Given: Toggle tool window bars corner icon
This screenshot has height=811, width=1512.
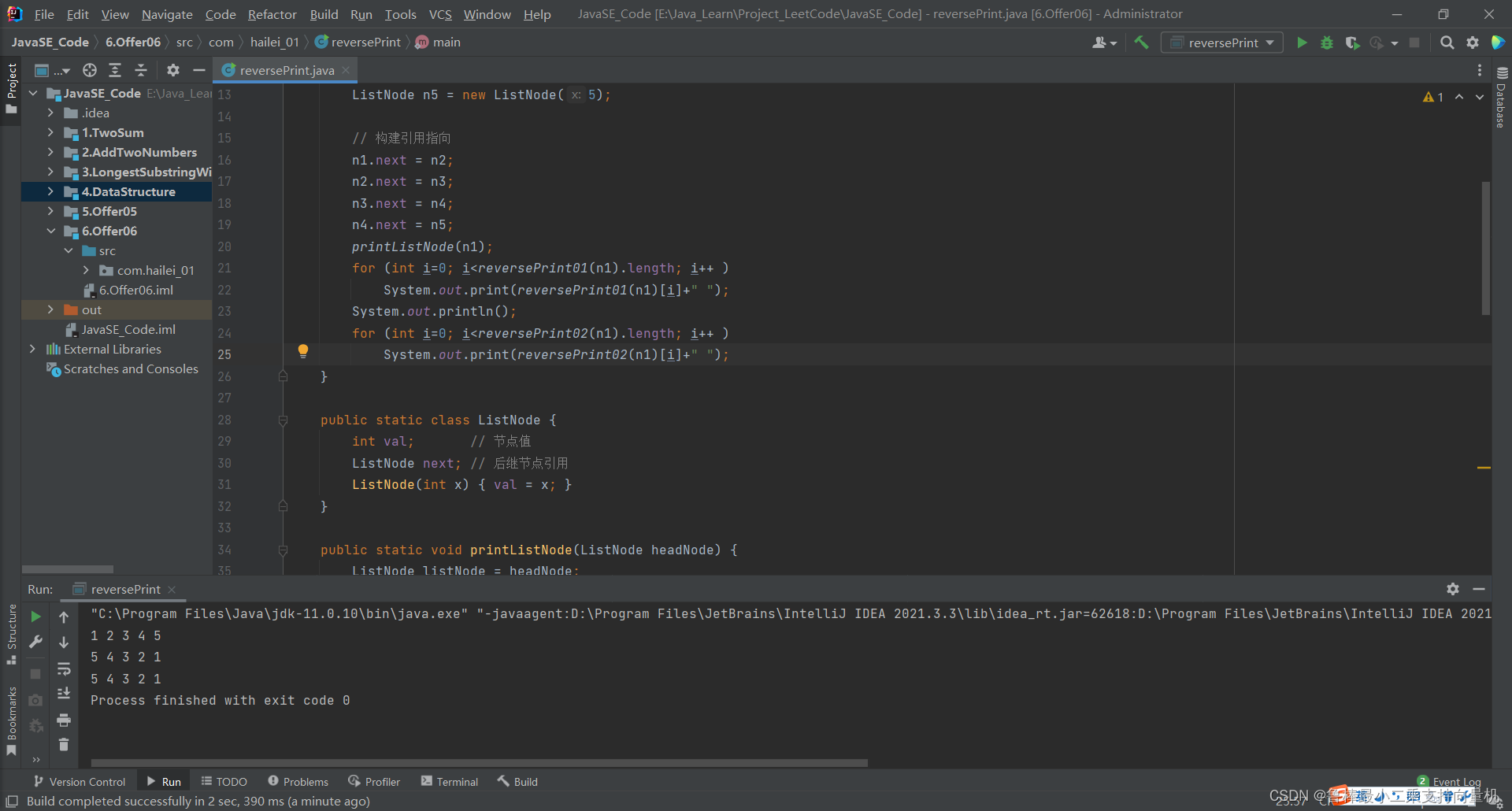Looking at the screenshot, I should (x=12, y=801).
